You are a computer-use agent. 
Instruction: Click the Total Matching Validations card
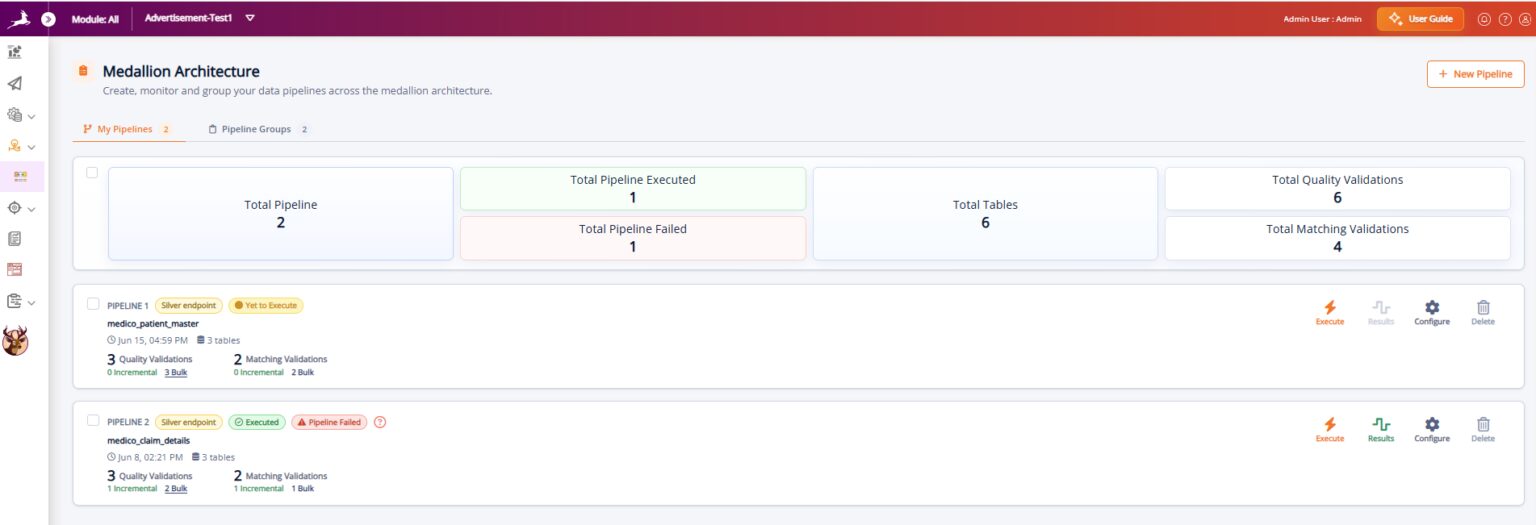tap(1338, 238)
